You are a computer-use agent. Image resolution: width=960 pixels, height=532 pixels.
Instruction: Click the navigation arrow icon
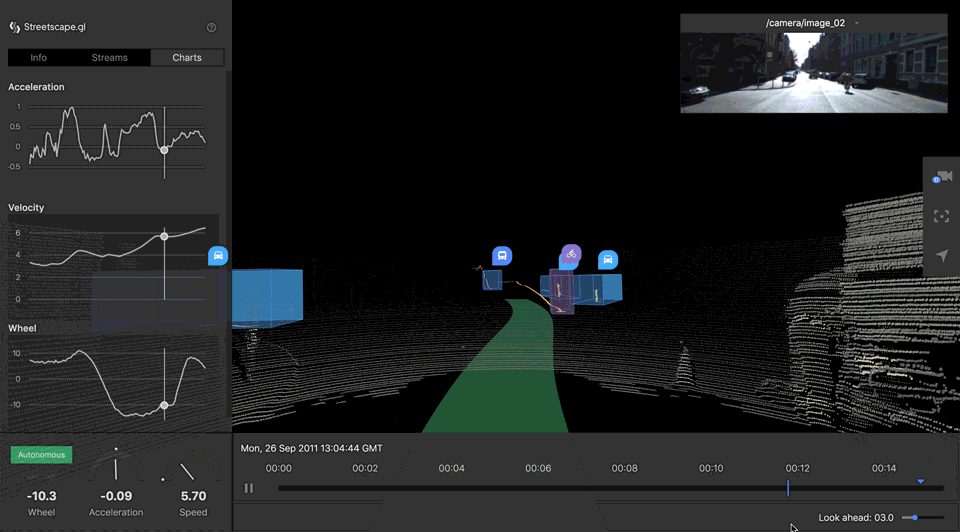(x=942, y=255)
